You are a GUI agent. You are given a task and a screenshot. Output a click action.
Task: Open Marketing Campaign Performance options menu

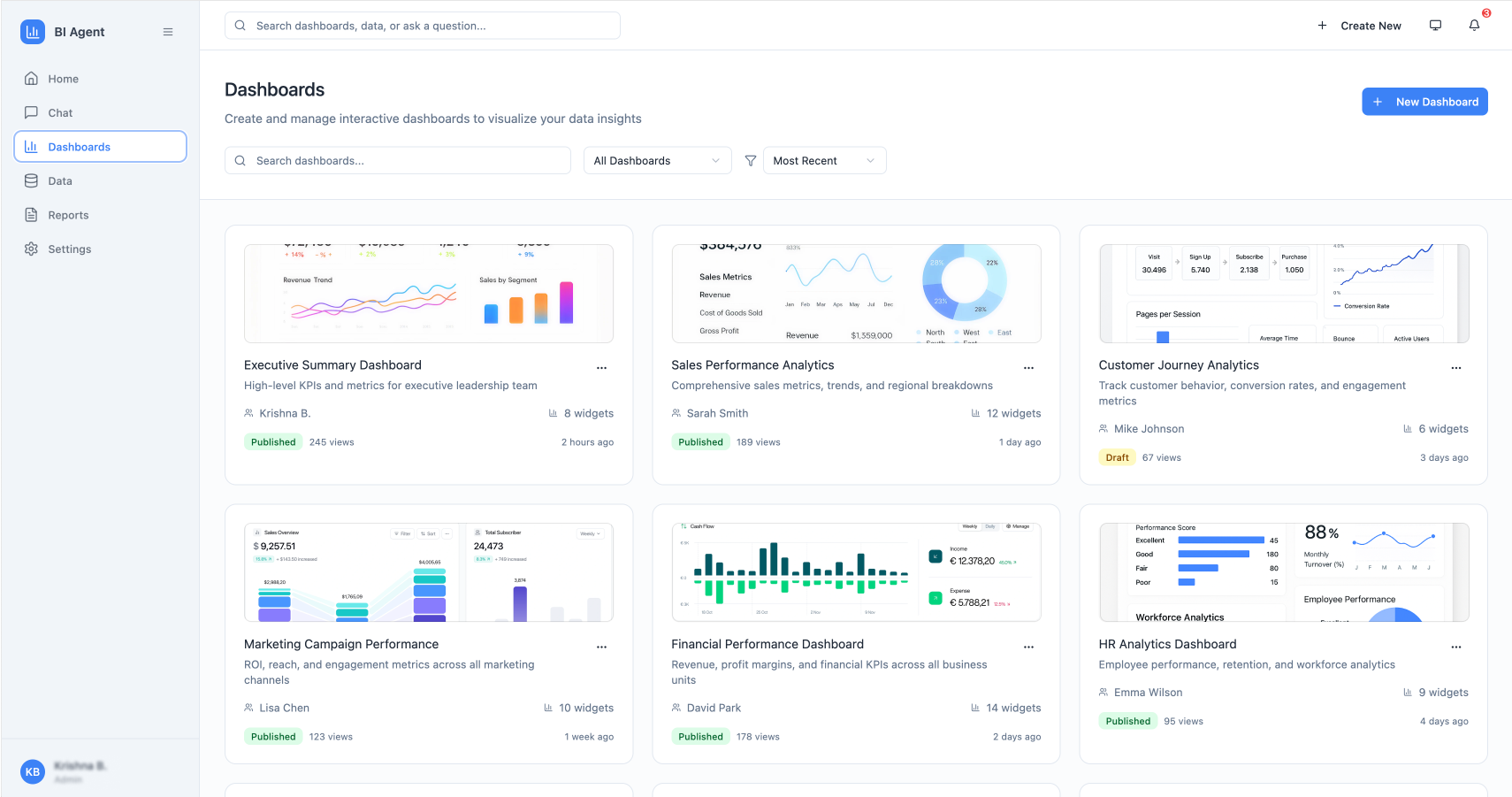point(601,647)
